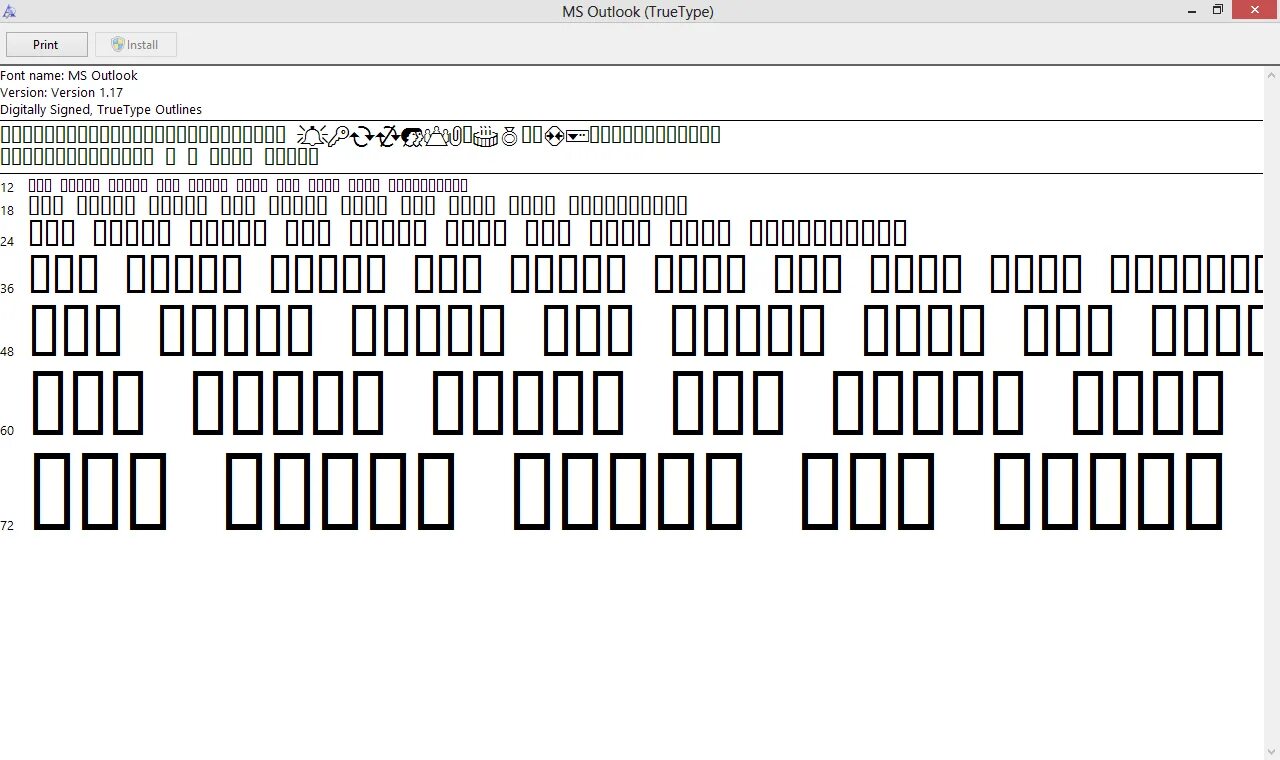Click the Install button
1280x760 pixels.
(x=136, y=45)
